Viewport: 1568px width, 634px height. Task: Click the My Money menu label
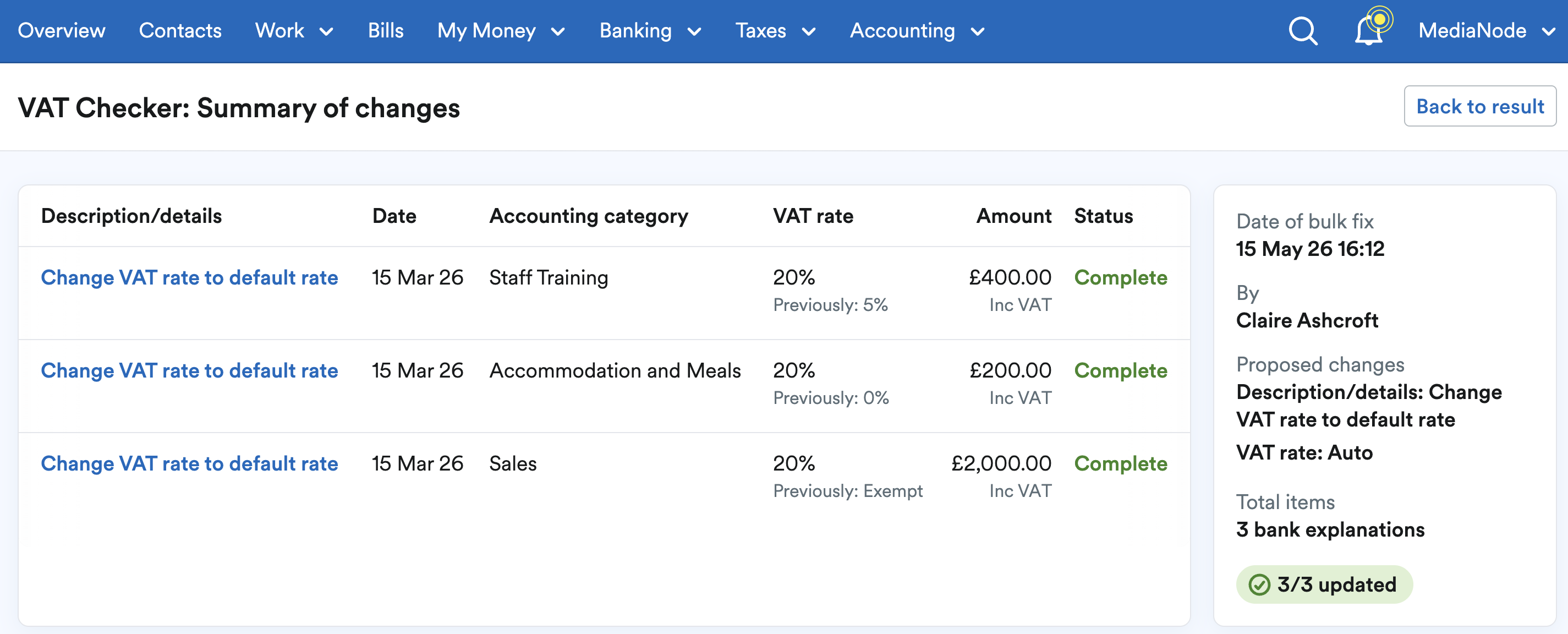pyautogui.click(x=486, y=30)
